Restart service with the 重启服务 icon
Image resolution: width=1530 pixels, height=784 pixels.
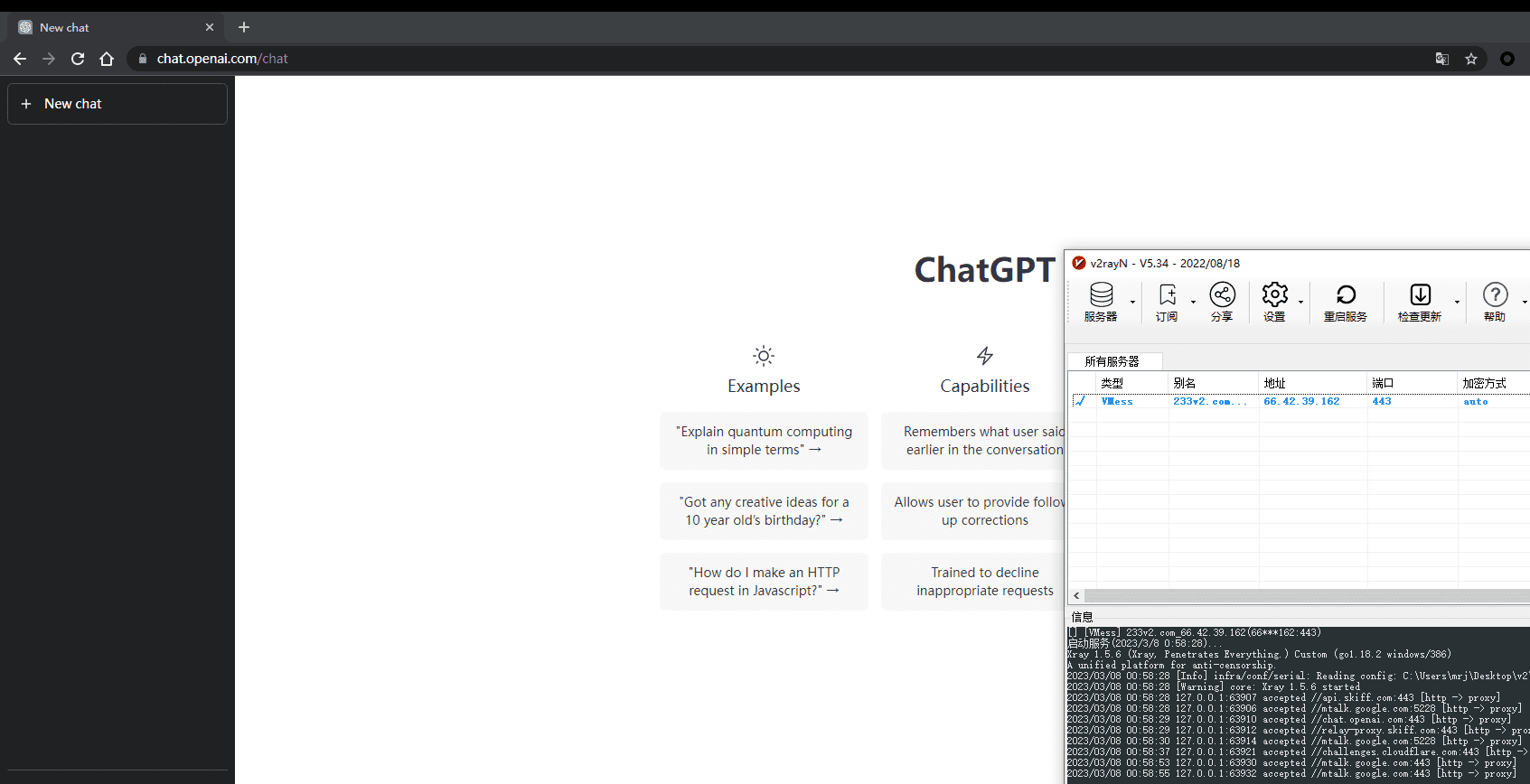pos(1346,302)
